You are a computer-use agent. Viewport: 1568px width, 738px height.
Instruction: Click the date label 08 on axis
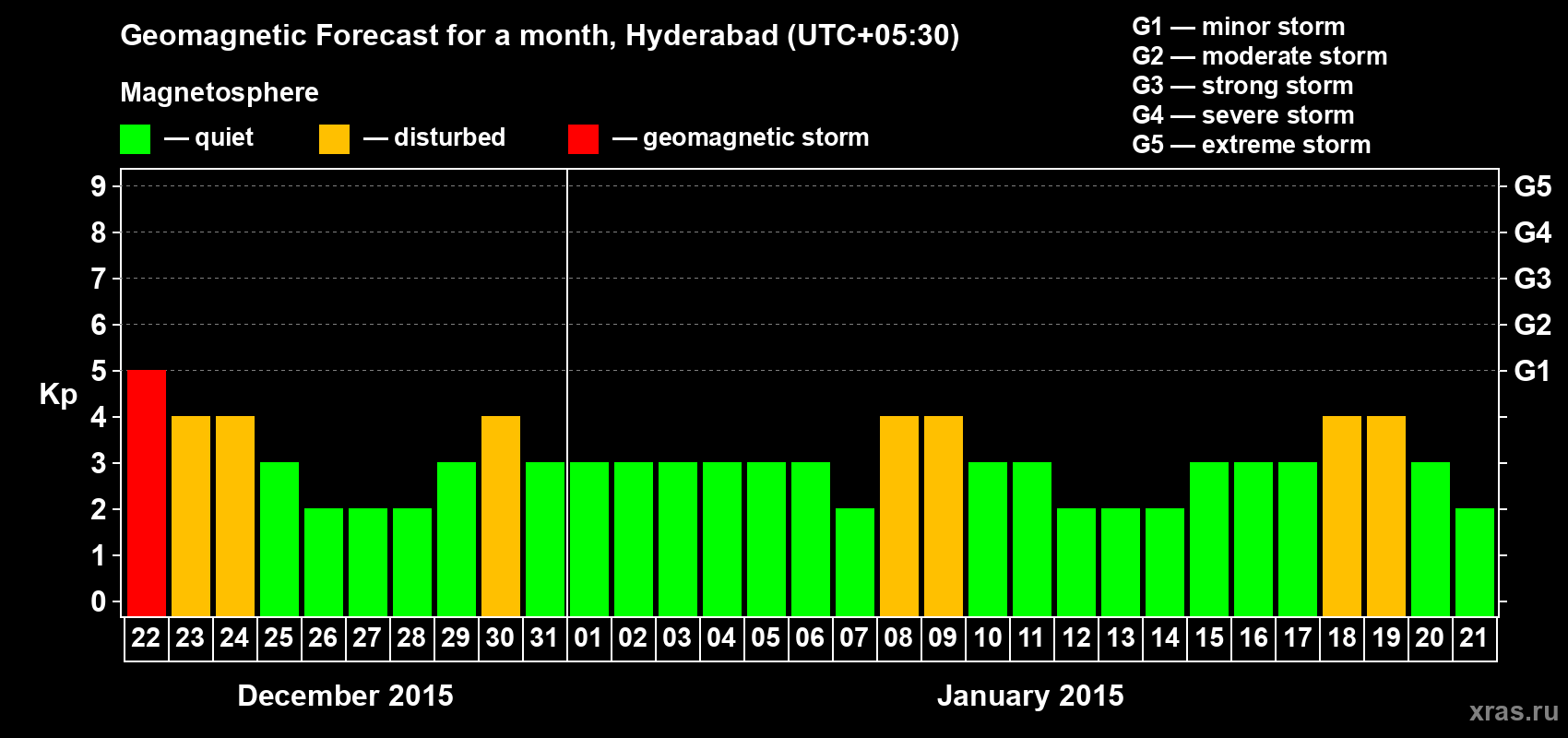[898, 637]
